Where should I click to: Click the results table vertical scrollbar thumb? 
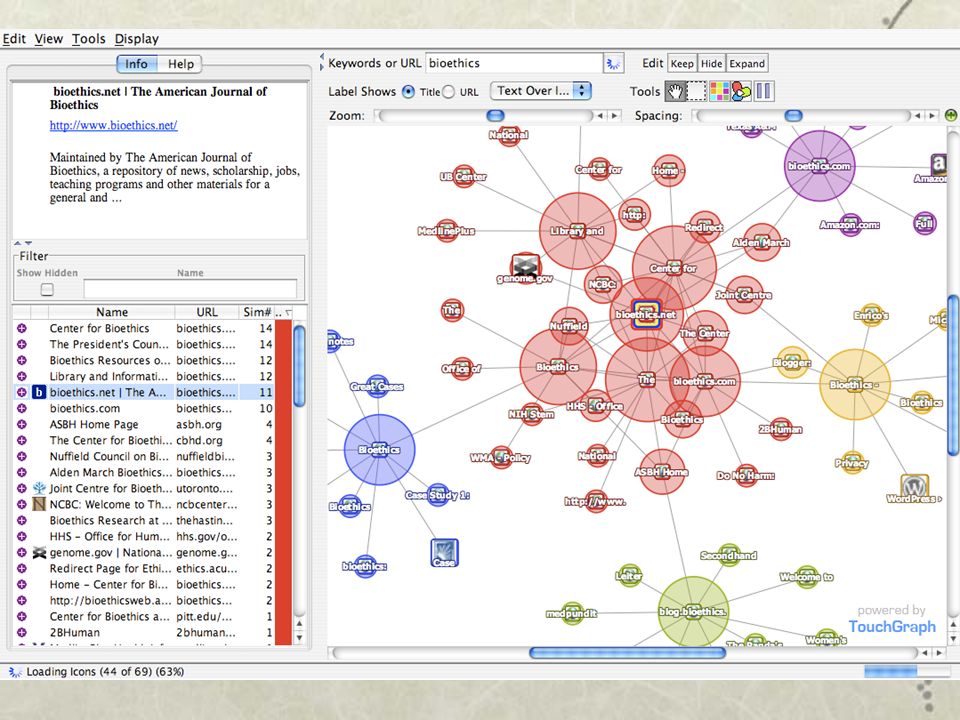[x=299, y=367]
